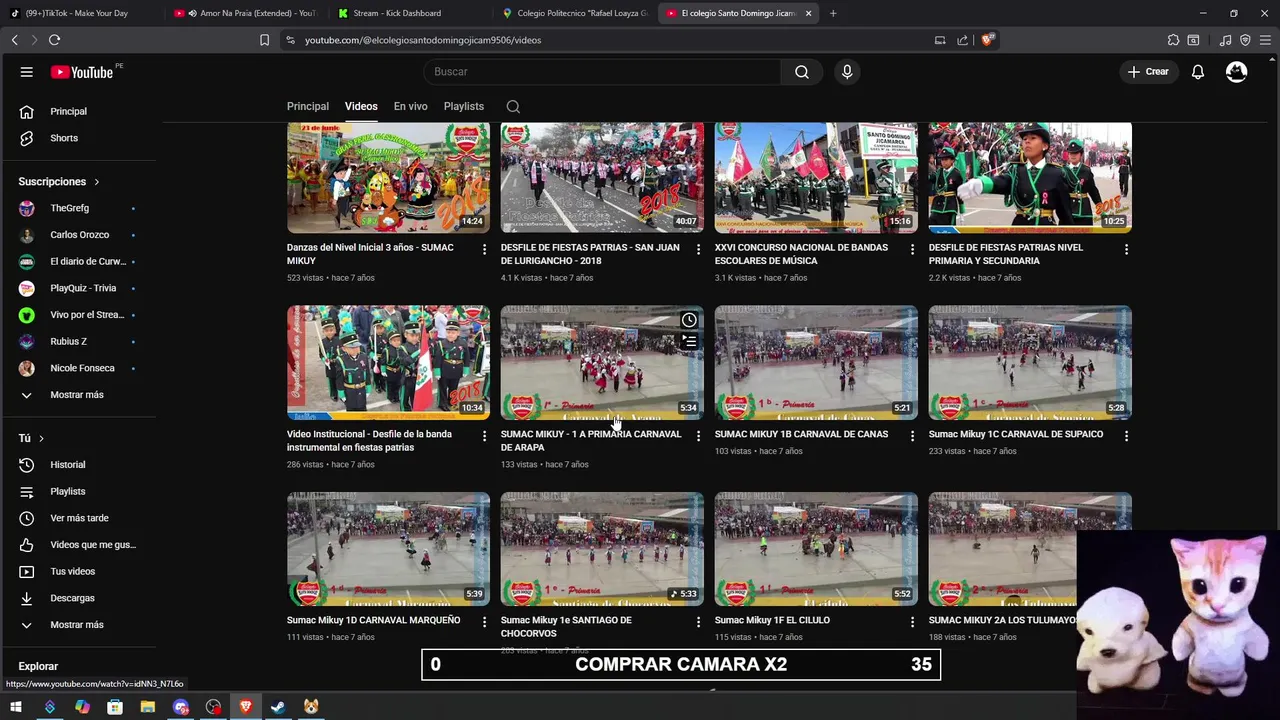Open options menu for SUMAC MIKUY 1B CARNAVAL DE CANAS
The height and width of the screenshot is (720, 1280).
[x=912, y=436]
